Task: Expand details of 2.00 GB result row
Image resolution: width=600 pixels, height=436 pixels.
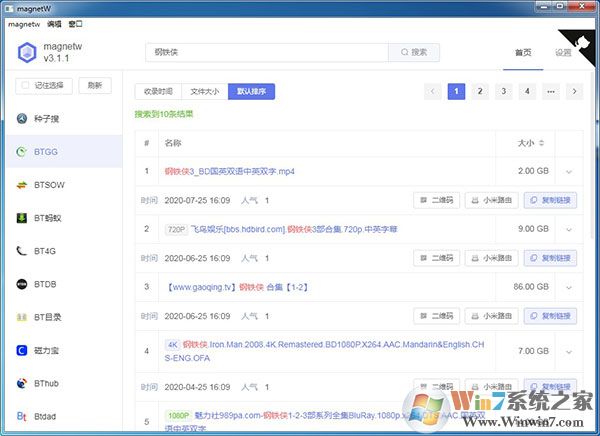Action: tap(569, 171)
